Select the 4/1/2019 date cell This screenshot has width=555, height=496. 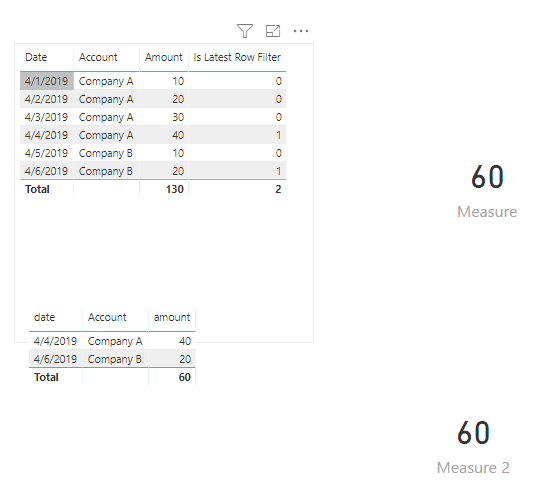point(46,81)
